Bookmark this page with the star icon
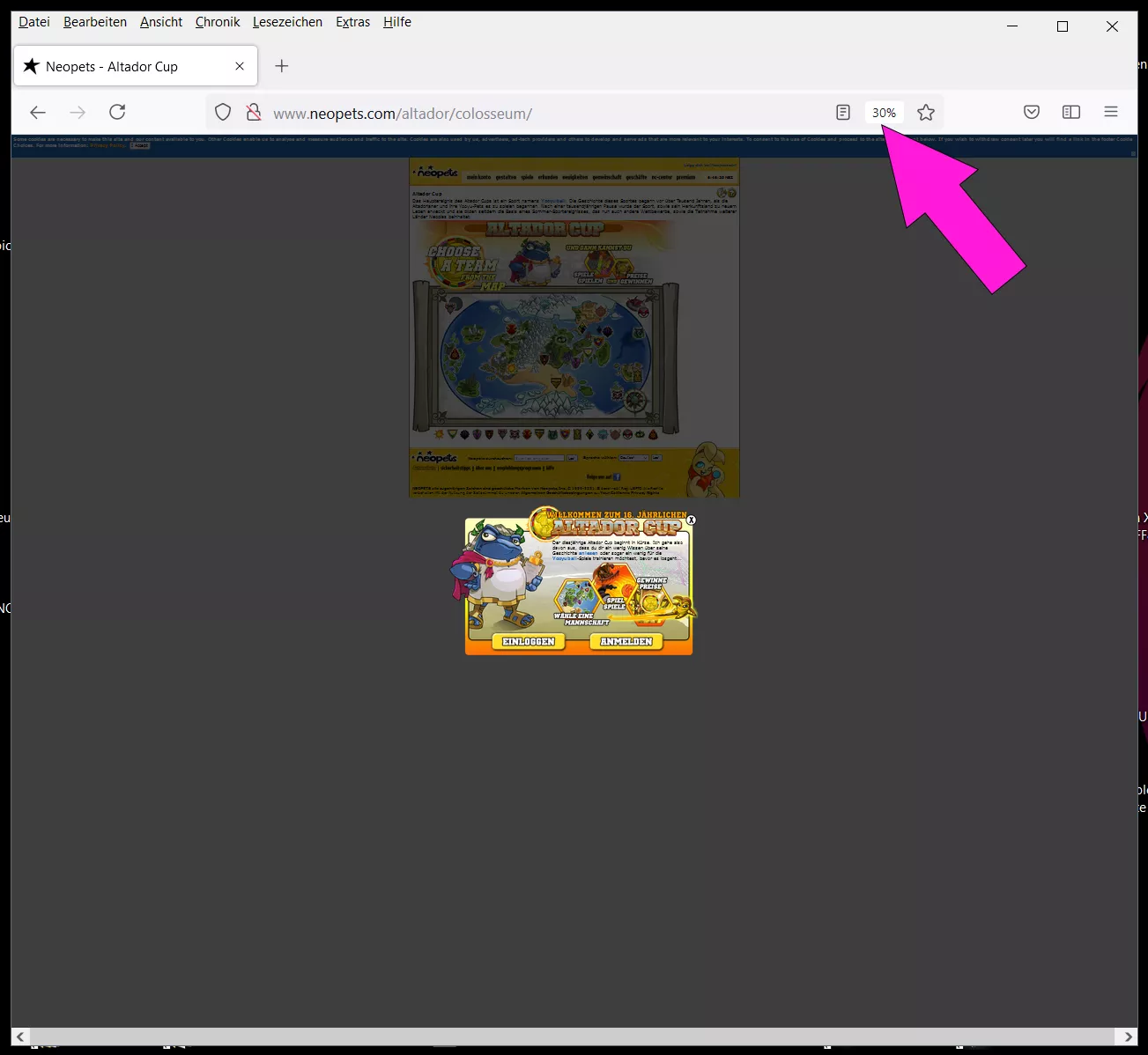The height and width of the screenshot is (1055, 1148). [x=925, y=112]
